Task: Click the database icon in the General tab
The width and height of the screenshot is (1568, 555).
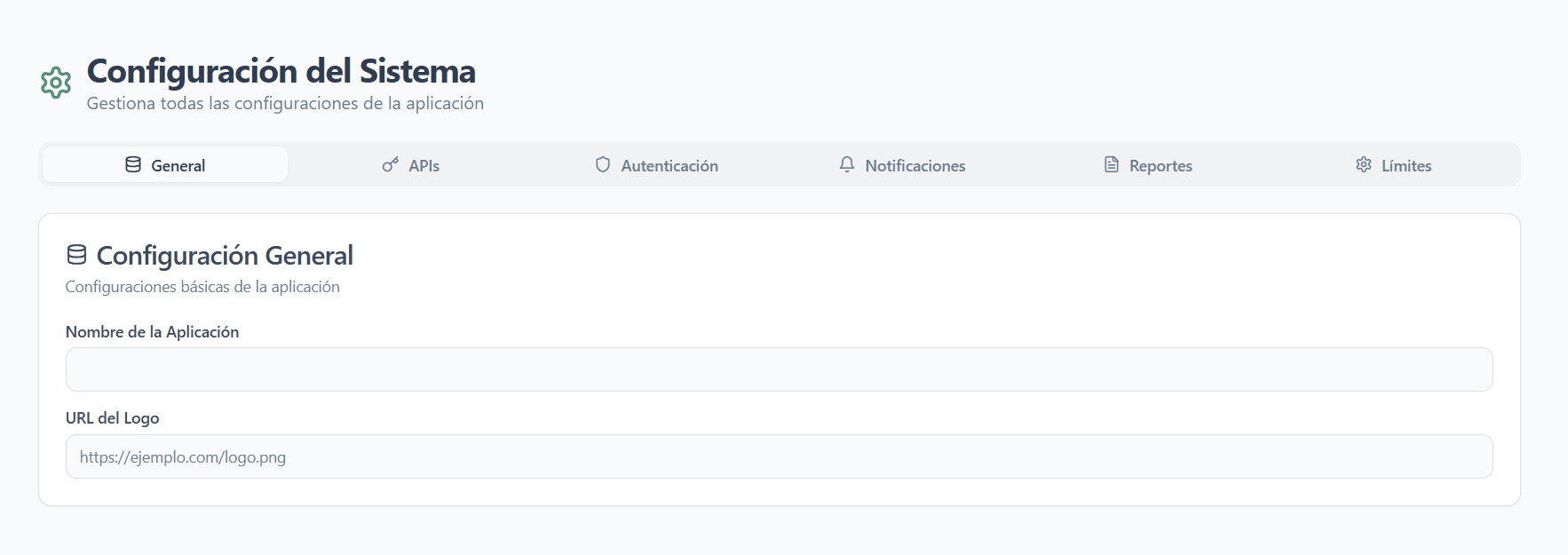Action: 133,164
